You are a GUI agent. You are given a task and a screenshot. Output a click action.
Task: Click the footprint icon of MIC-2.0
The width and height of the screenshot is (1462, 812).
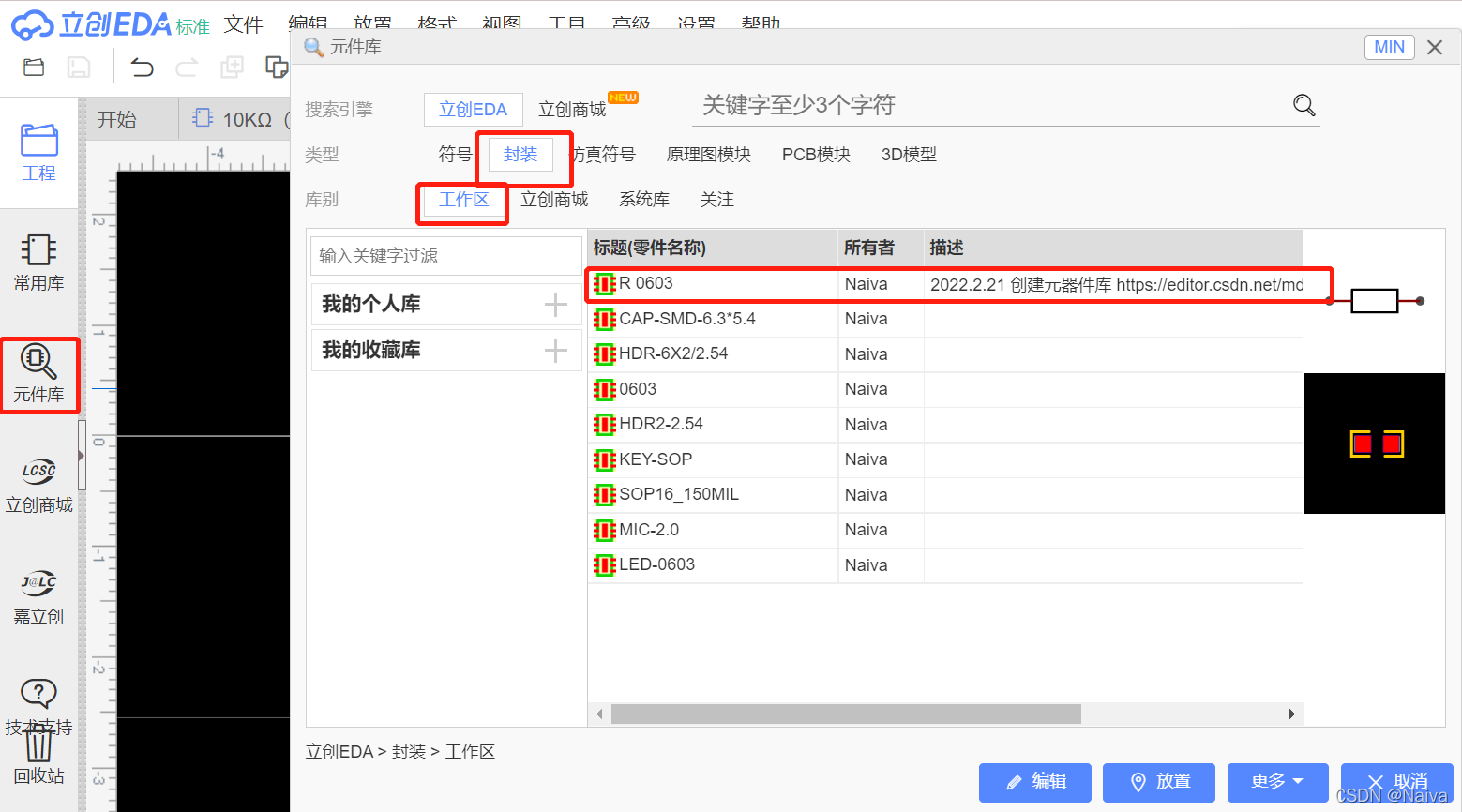tap(604, 531)
